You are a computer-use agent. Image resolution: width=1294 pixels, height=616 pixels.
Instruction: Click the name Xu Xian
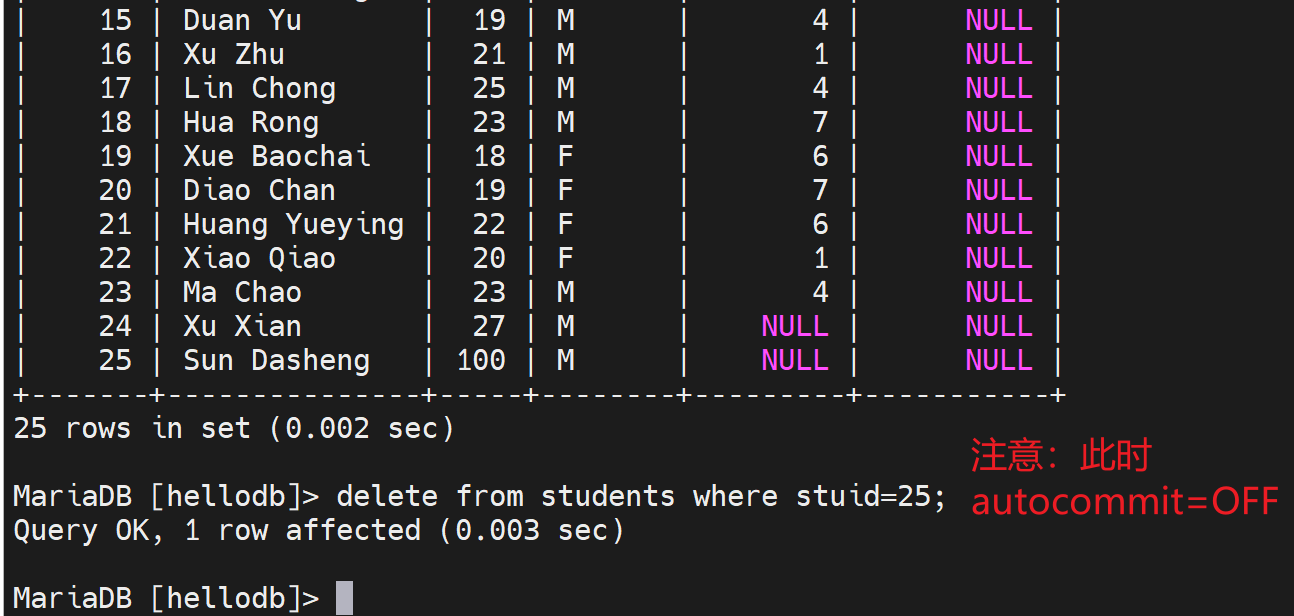point(242,326)
